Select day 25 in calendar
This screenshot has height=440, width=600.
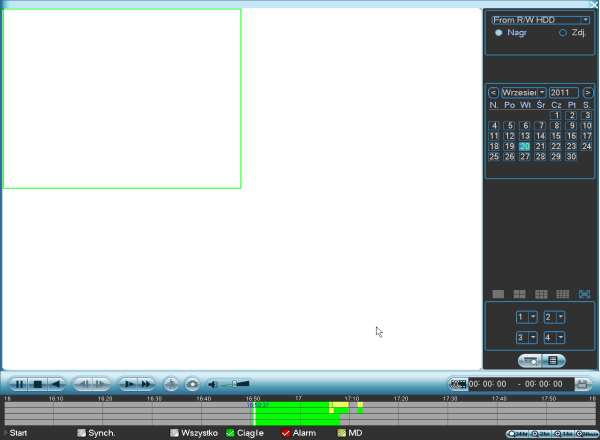[x=494, y=156]
